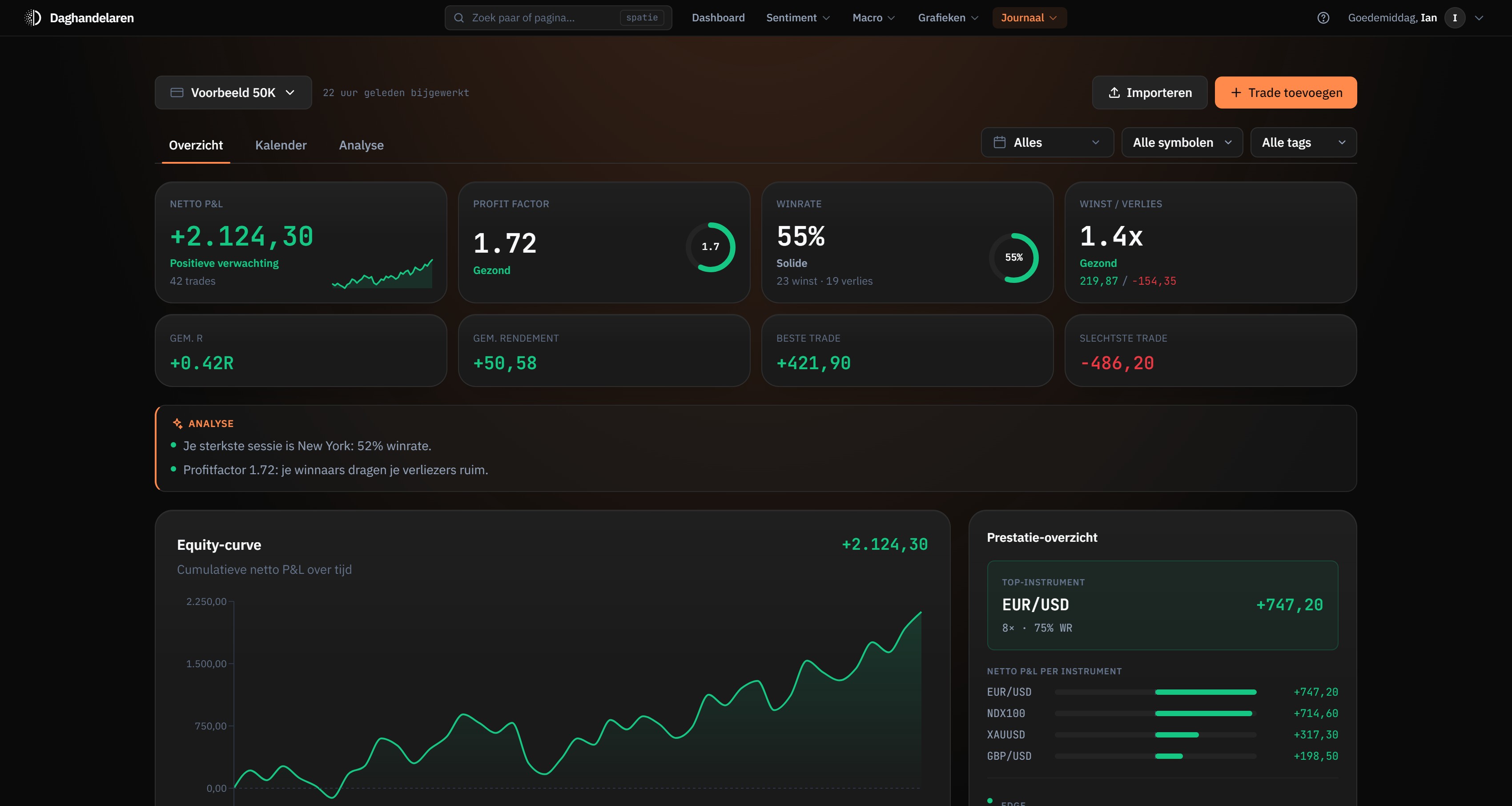Click the EUR/USD P&L progress bar
The image size is (1512, 806).
(x=1155, y=692)
